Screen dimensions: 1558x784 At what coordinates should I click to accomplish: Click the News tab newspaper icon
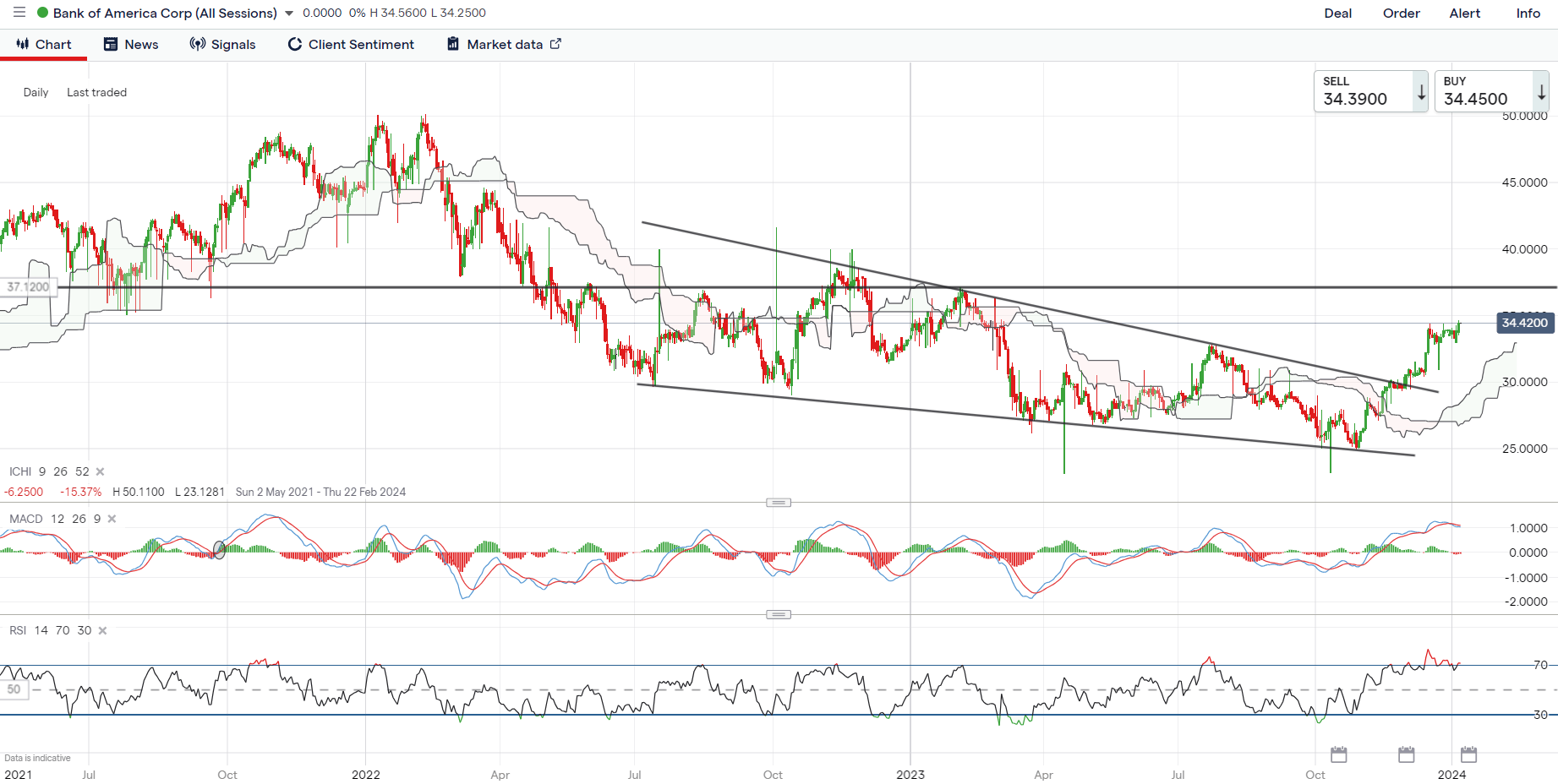[x=111, y=44]
